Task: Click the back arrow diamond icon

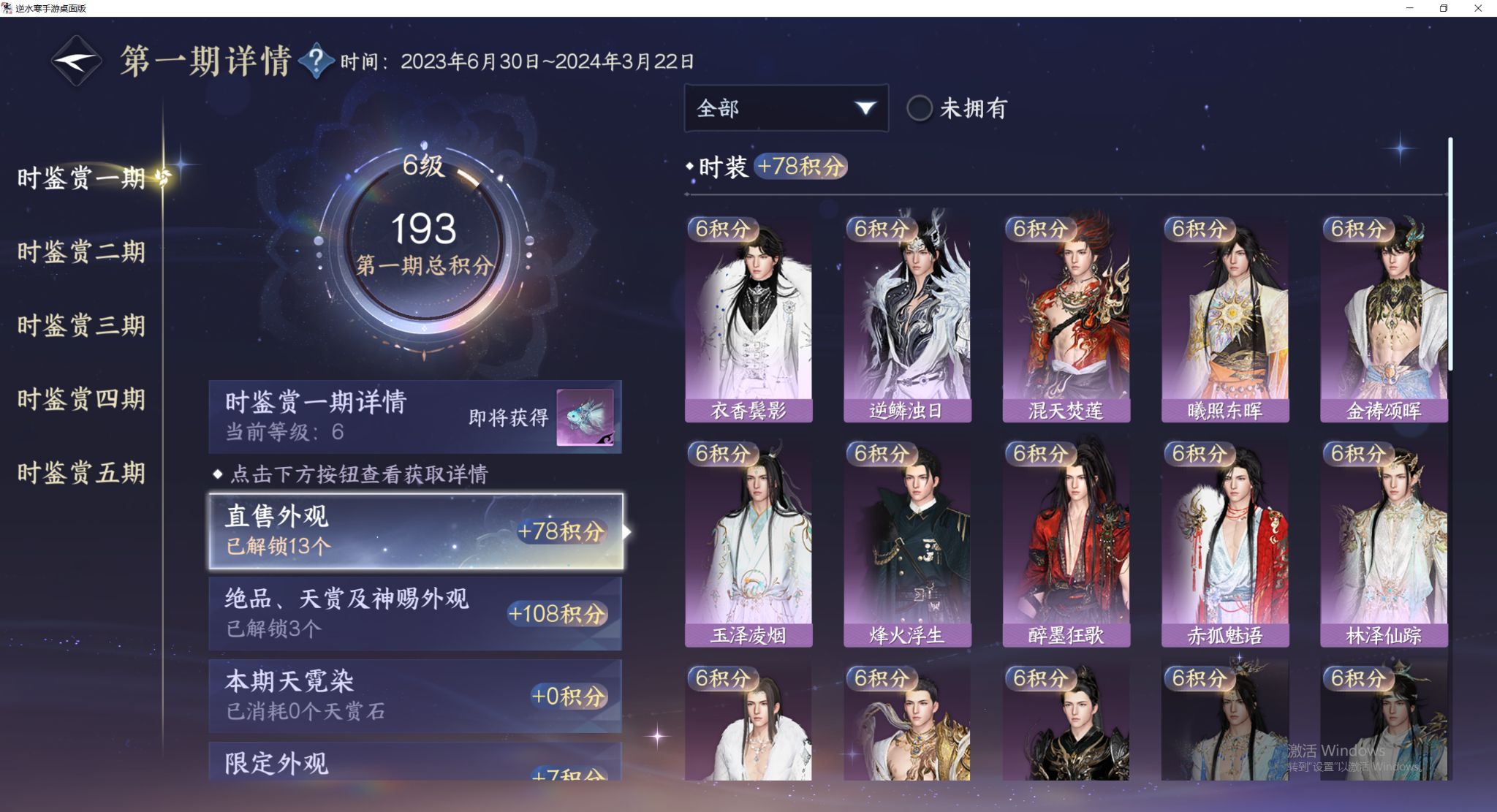Action: (76, 61)
